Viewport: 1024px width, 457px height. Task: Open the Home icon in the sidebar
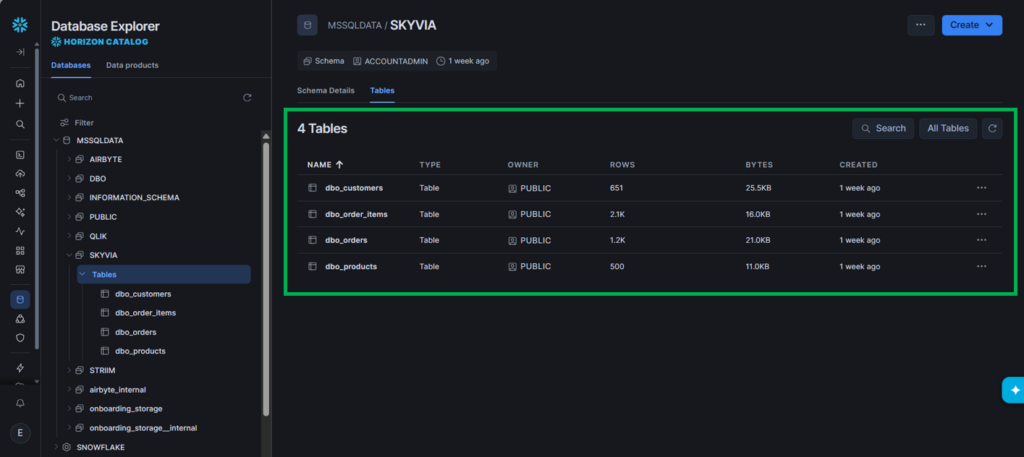(20, 83)
